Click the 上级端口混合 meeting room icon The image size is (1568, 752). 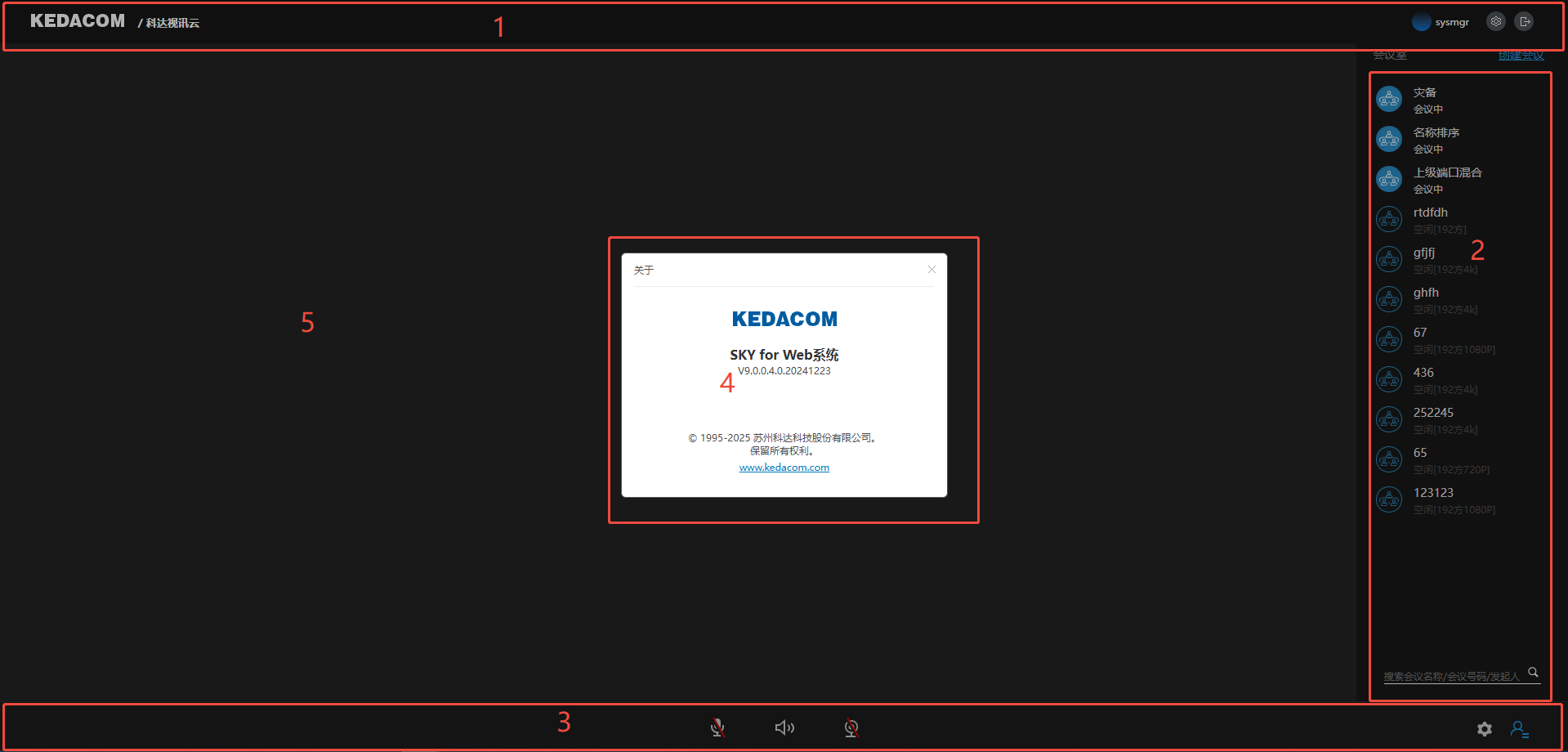click(1389, 180)
